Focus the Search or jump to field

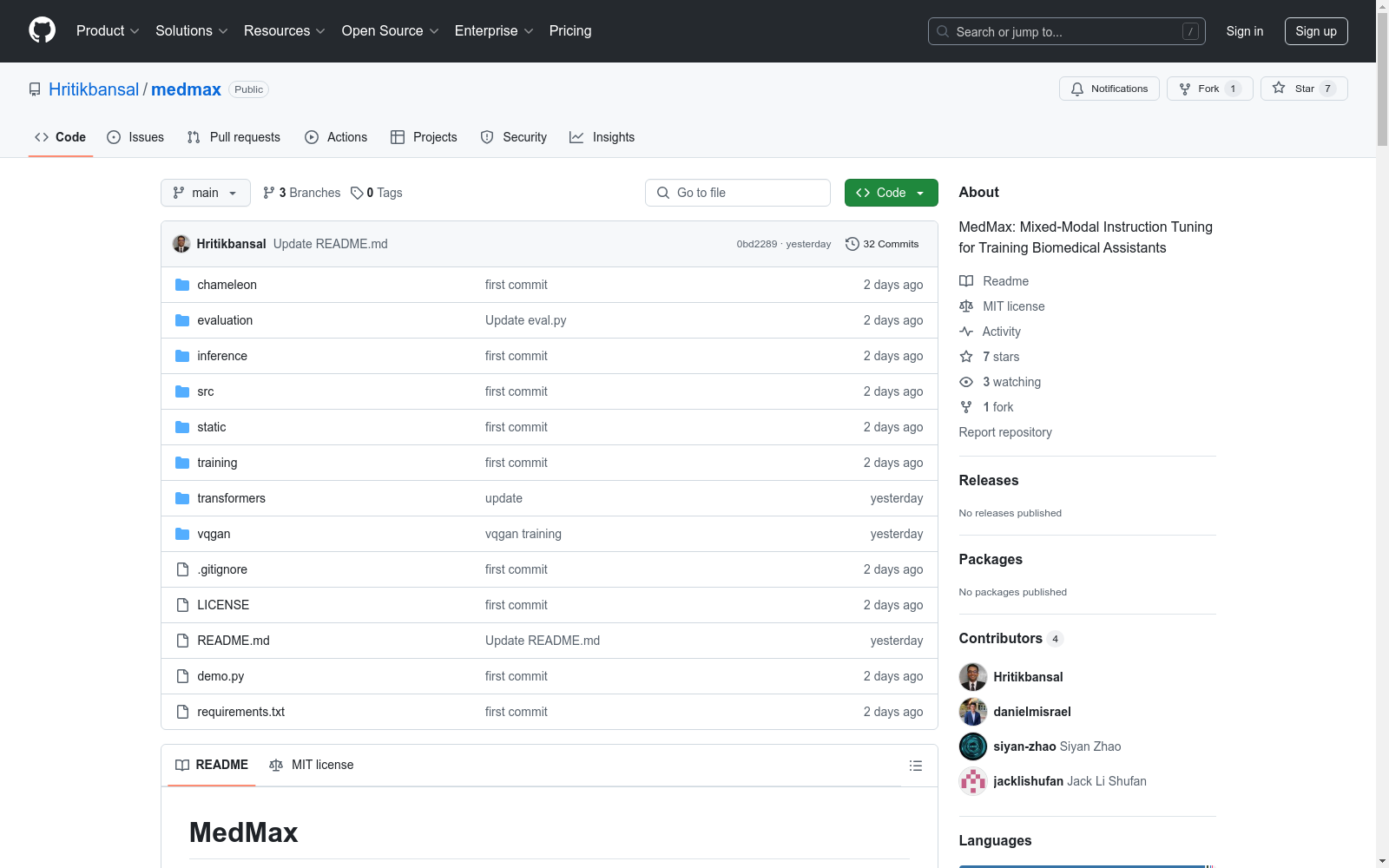[1067, 31]
